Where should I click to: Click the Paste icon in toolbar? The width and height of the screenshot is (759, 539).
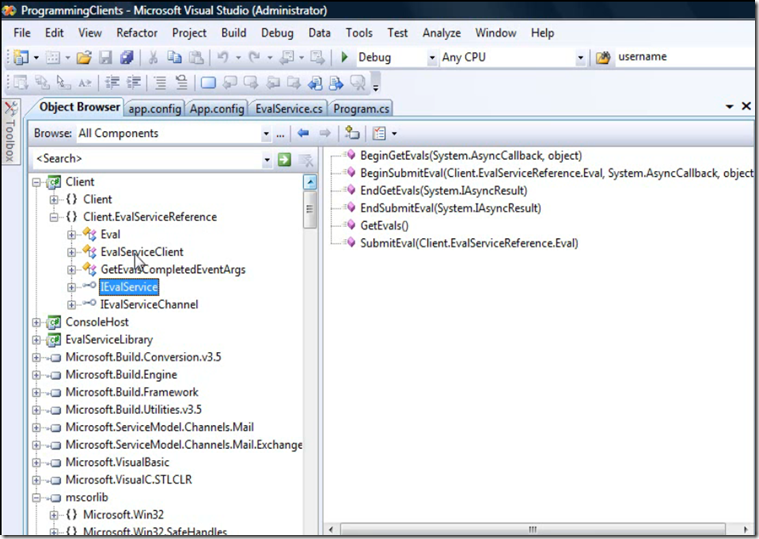tap(196, 58)
